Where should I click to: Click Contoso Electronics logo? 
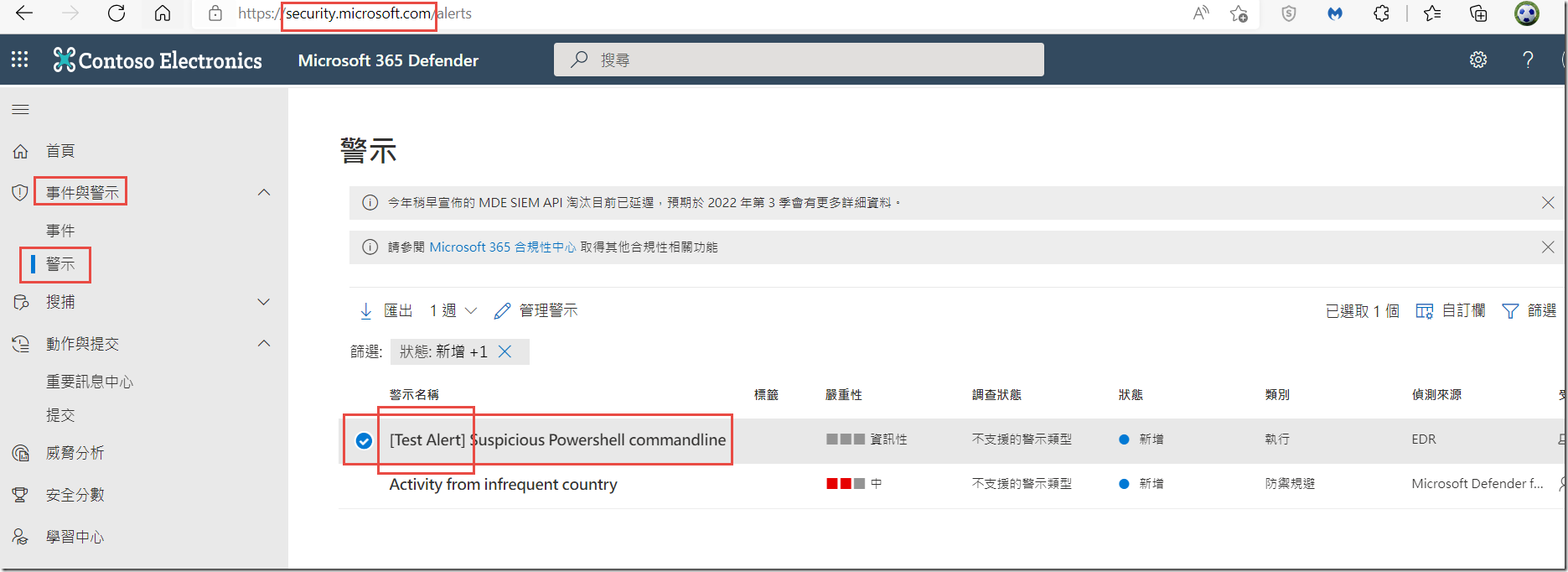click(158, 60)
